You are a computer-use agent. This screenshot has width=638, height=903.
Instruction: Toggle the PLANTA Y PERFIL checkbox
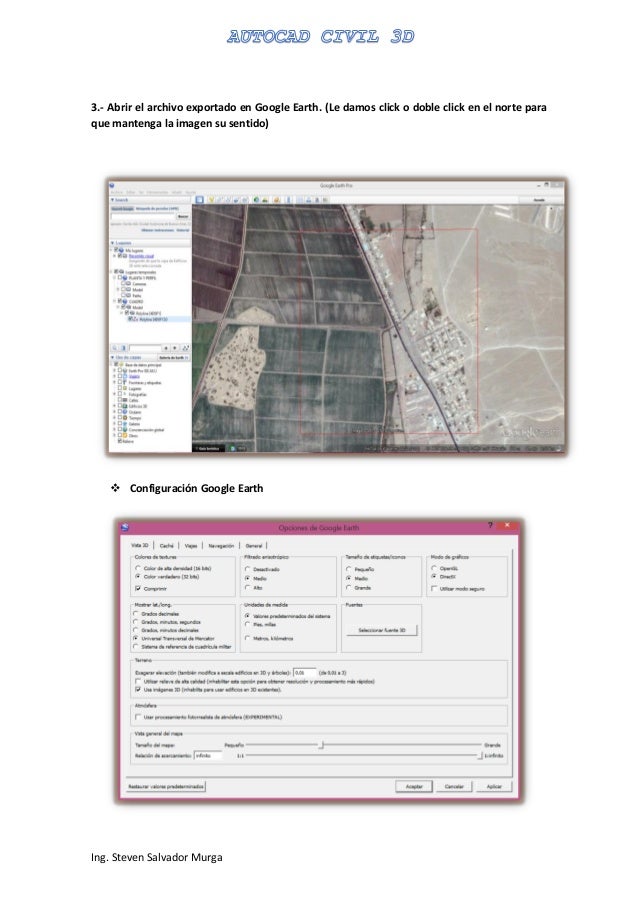[120, 277]
